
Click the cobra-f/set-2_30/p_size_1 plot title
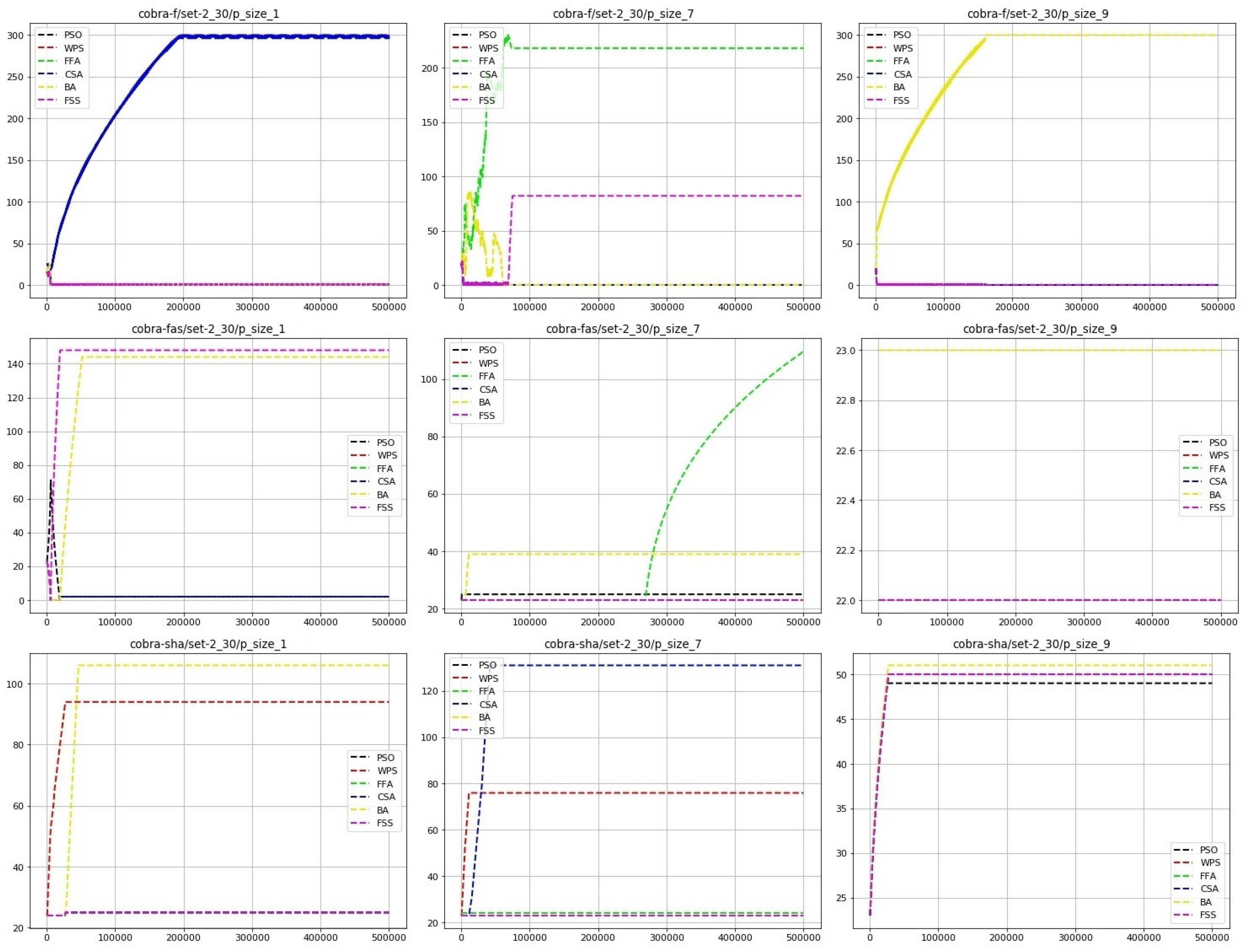[x=209, y=13]
